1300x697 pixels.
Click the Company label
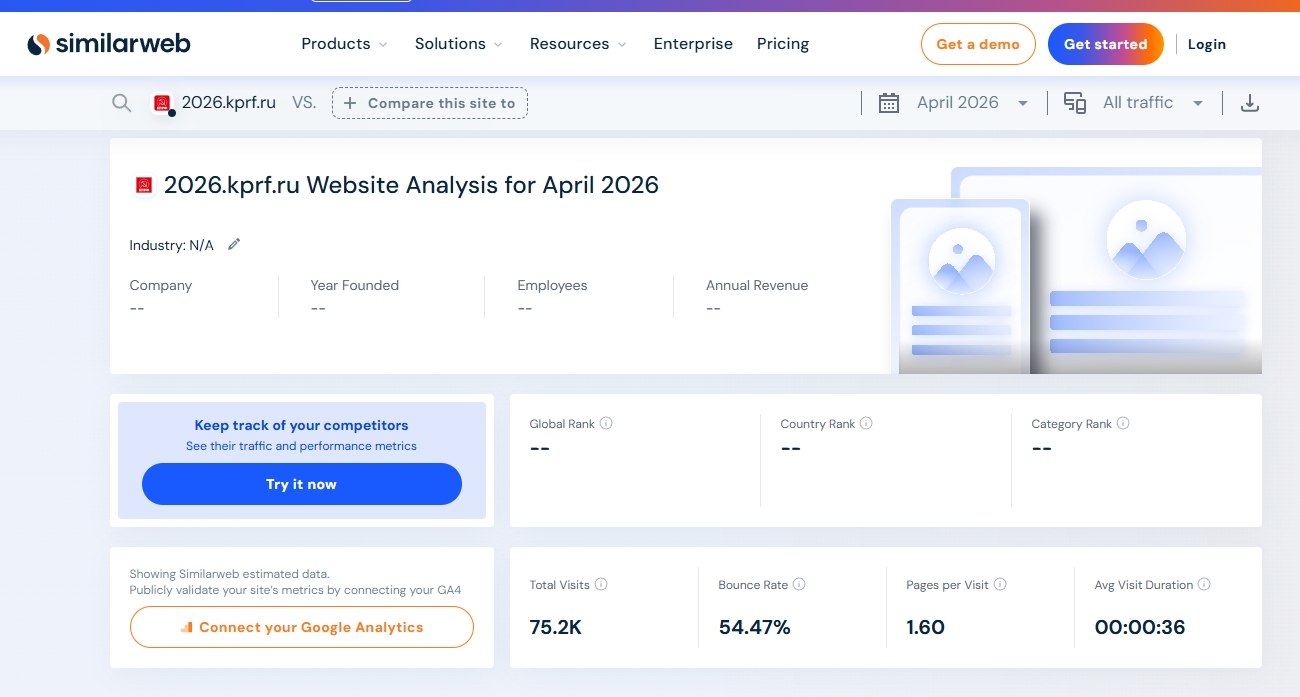point(161,285)
